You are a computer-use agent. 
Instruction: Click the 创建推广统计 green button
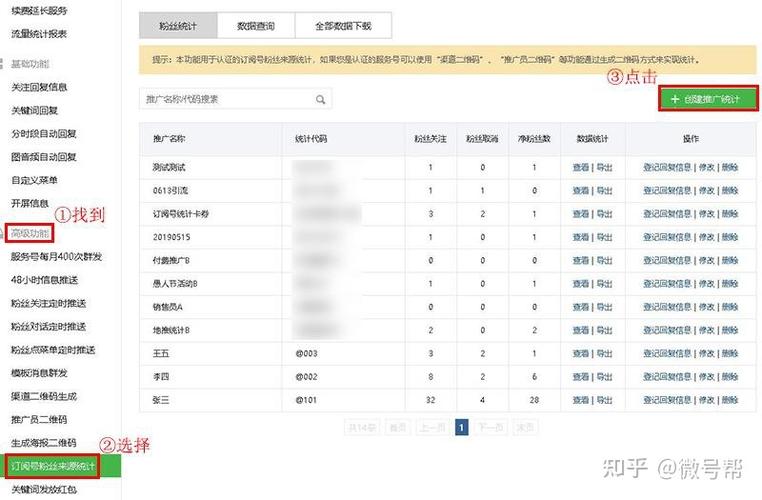pos(708,99)
